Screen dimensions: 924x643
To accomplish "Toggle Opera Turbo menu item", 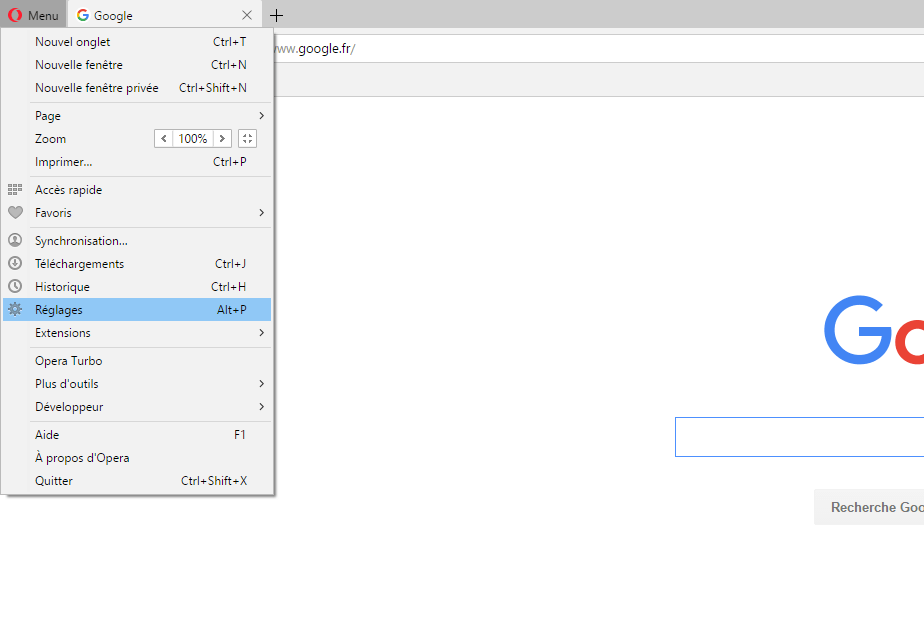I will click(137, 361).
